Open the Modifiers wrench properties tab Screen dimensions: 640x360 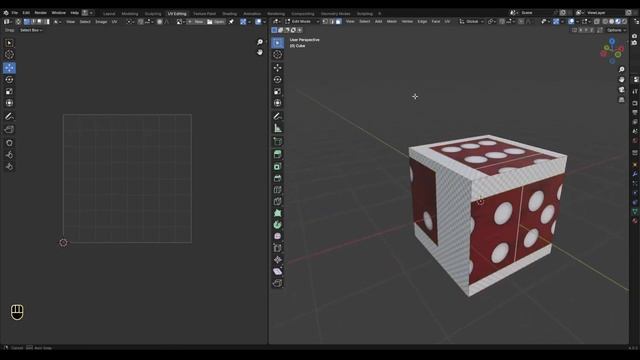click(x=635, y=173)
